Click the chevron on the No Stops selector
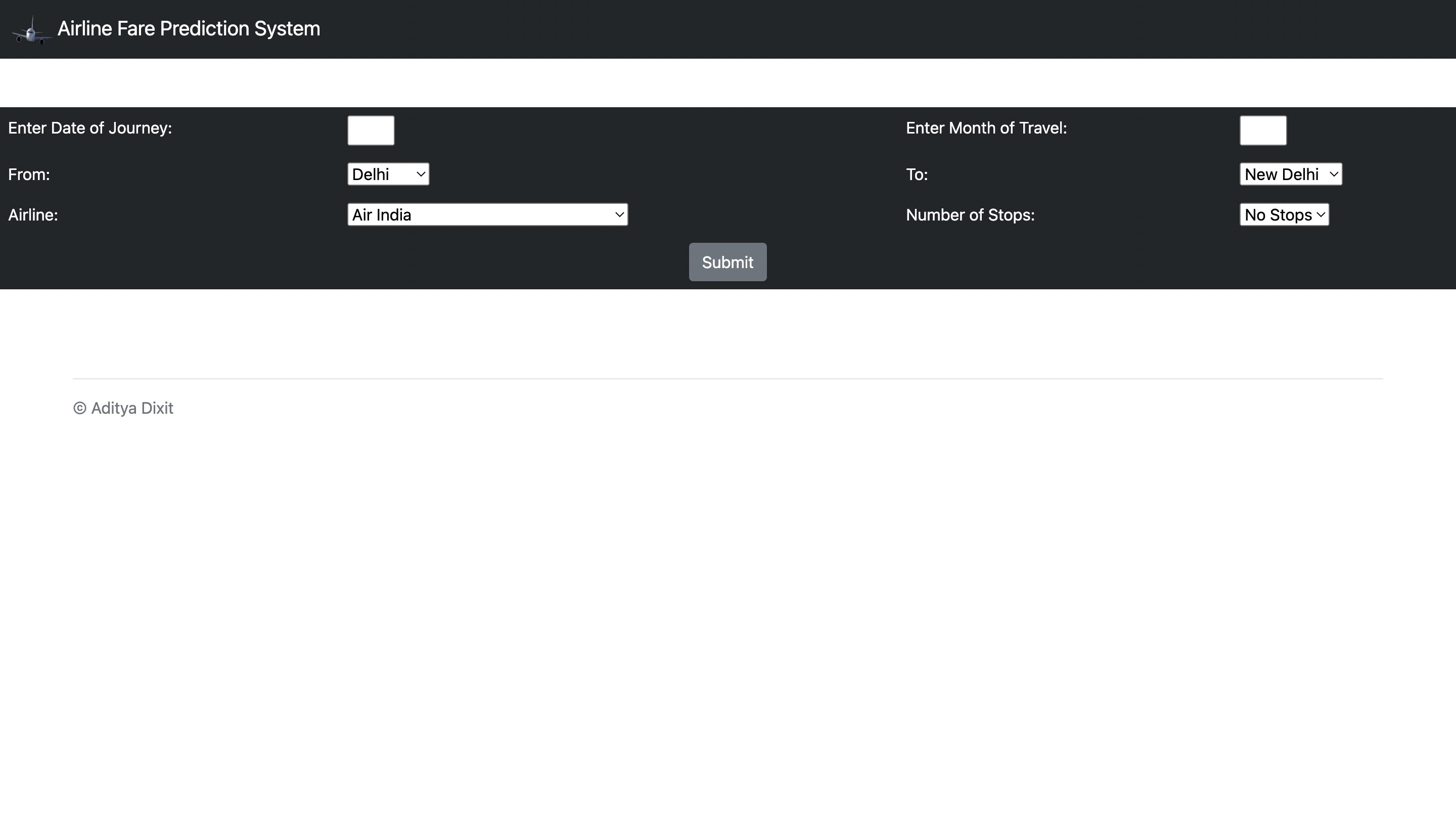Viewport: 1456px width, 830px height. 1321,215
